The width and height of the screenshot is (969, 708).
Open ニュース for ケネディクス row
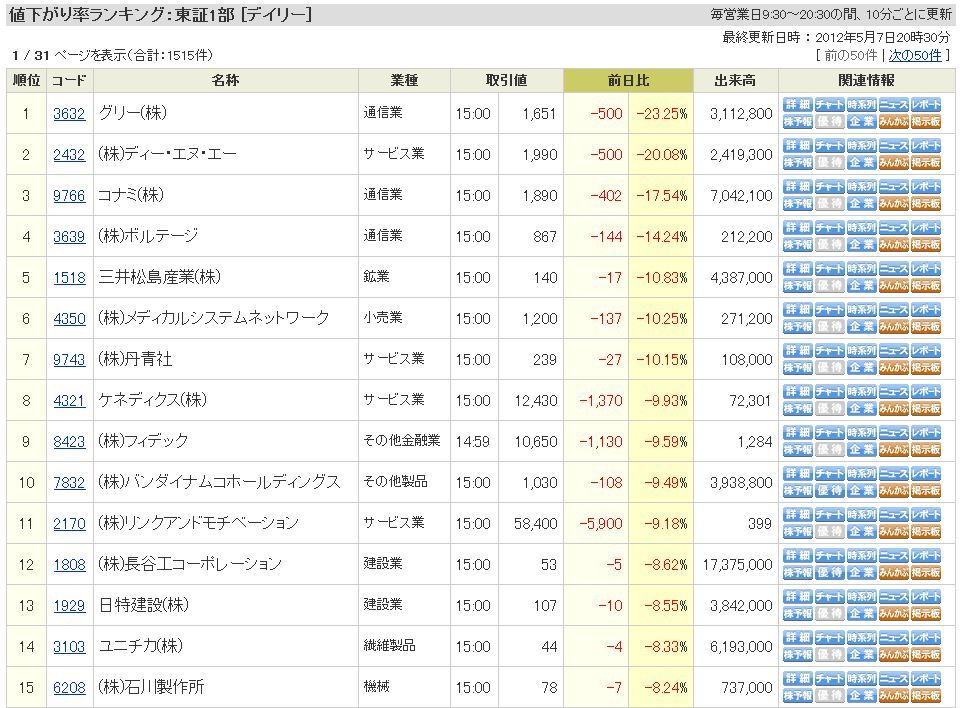(x=894, y=392)
